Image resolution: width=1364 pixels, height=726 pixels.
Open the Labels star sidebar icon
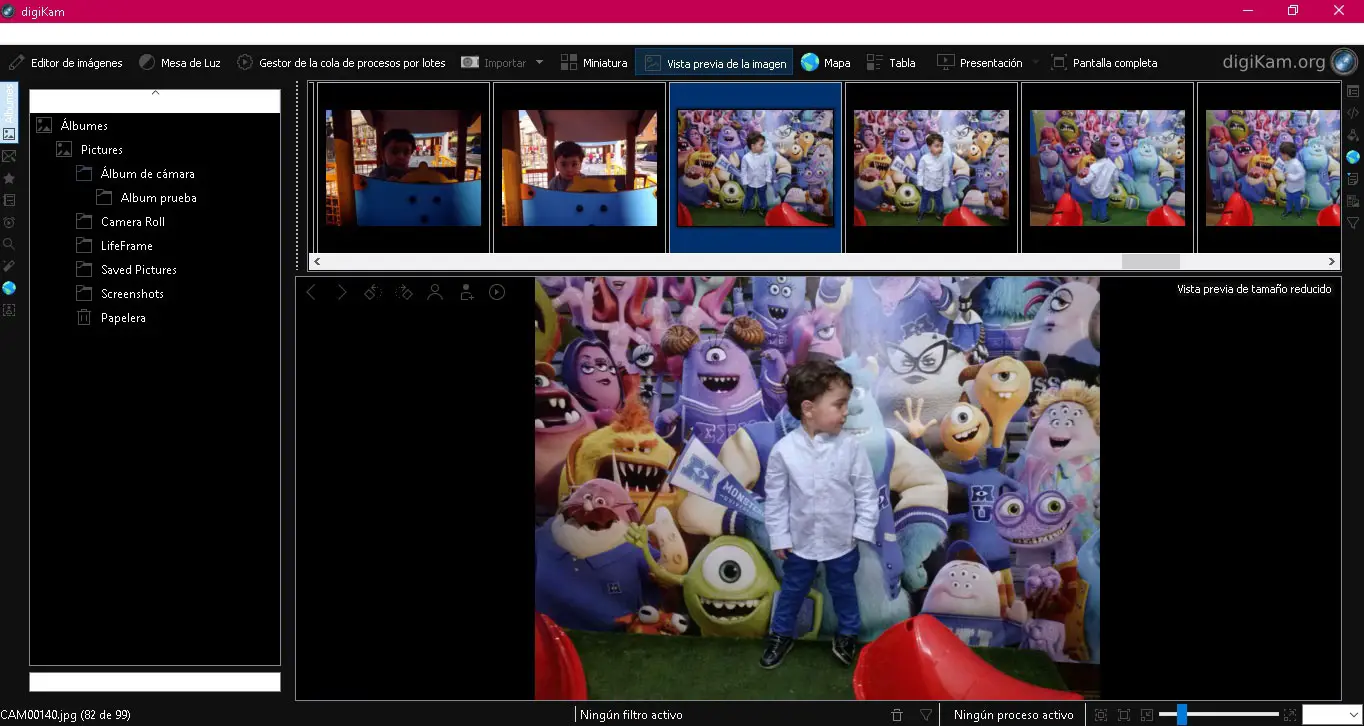click(x=9, y=178)
